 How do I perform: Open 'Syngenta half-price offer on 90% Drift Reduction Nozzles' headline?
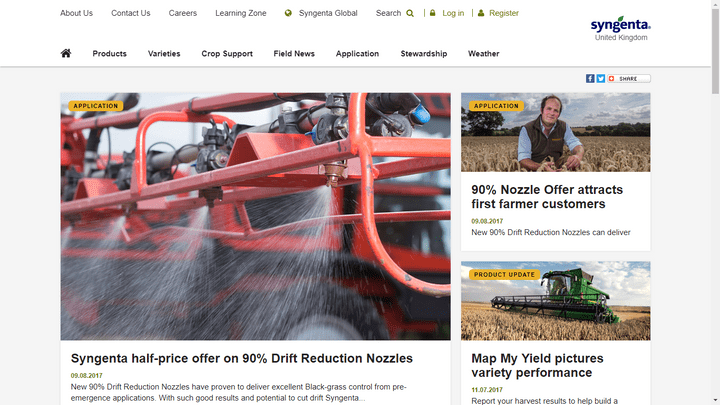point(242,358)
